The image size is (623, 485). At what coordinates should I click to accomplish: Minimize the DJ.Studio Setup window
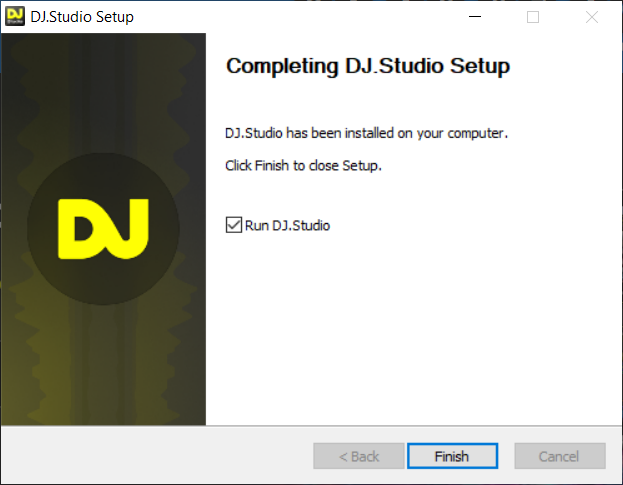coord(475,17)
